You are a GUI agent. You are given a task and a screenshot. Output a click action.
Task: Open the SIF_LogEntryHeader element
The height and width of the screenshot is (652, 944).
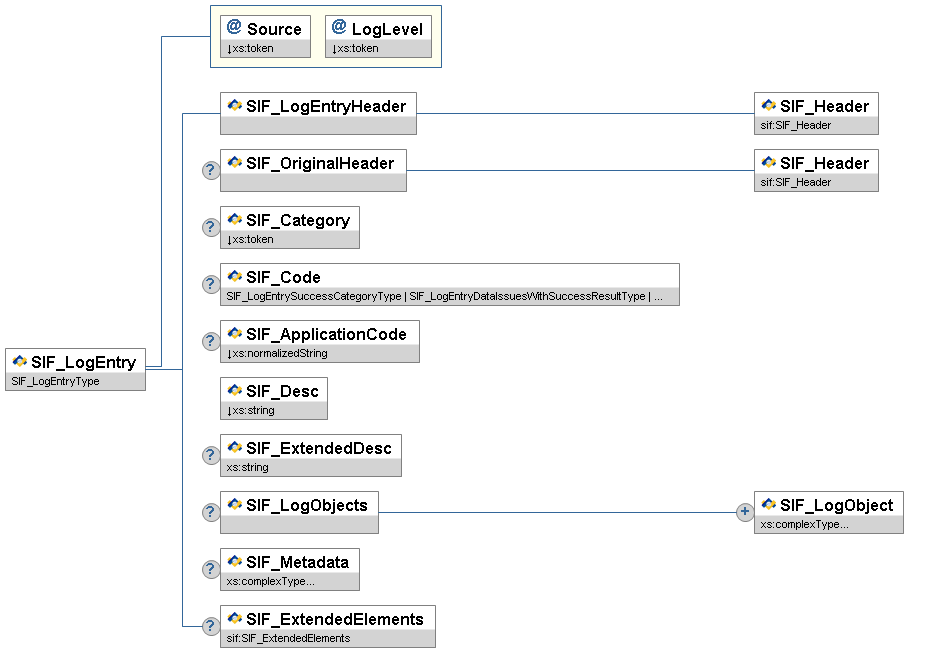[318, 106]
